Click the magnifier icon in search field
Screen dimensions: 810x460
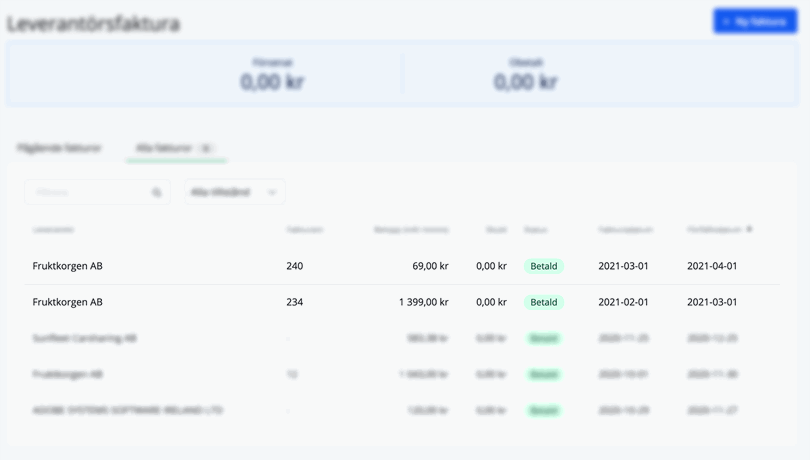coord(157,193)
